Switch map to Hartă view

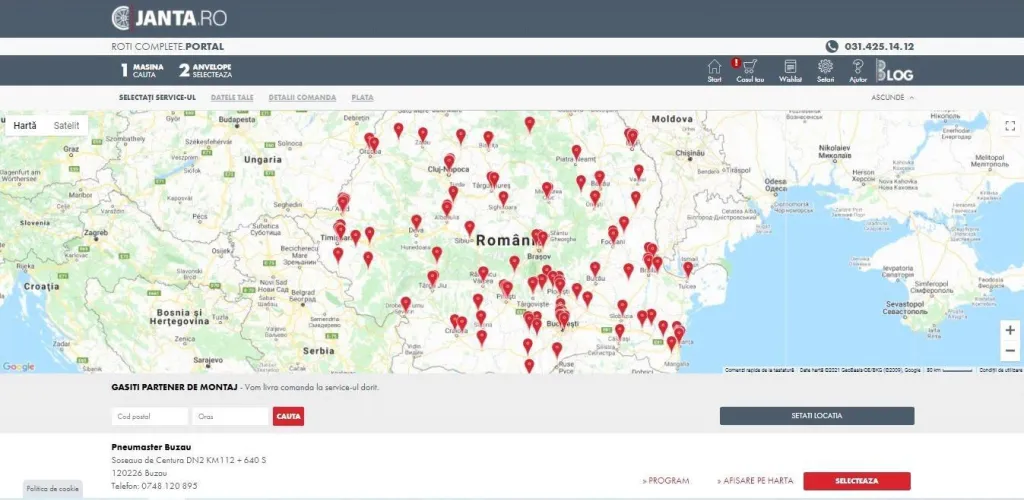[25, 126]
